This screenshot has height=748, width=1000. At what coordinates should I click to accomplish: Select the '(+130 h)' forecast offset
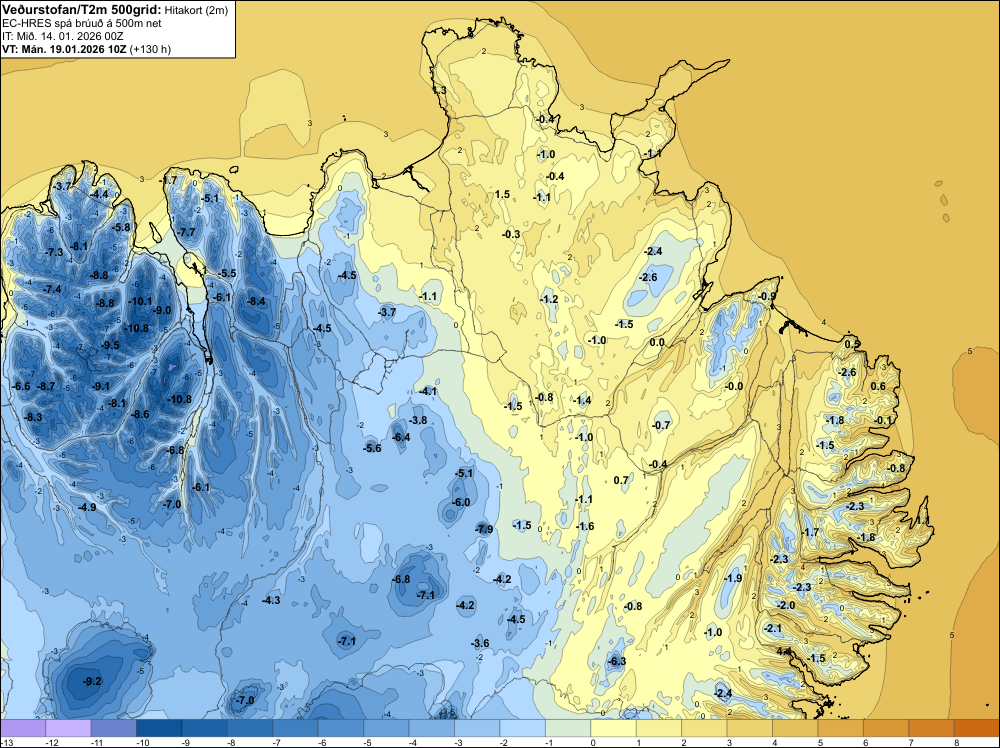150,49
